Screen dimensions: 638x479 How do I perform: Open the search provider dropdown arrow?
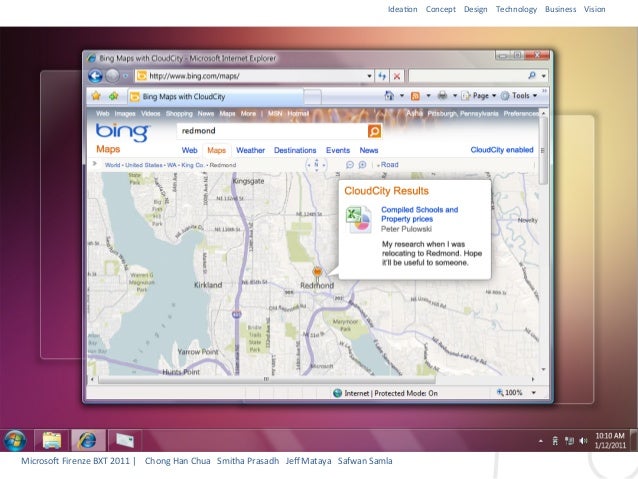pos(544,76)
